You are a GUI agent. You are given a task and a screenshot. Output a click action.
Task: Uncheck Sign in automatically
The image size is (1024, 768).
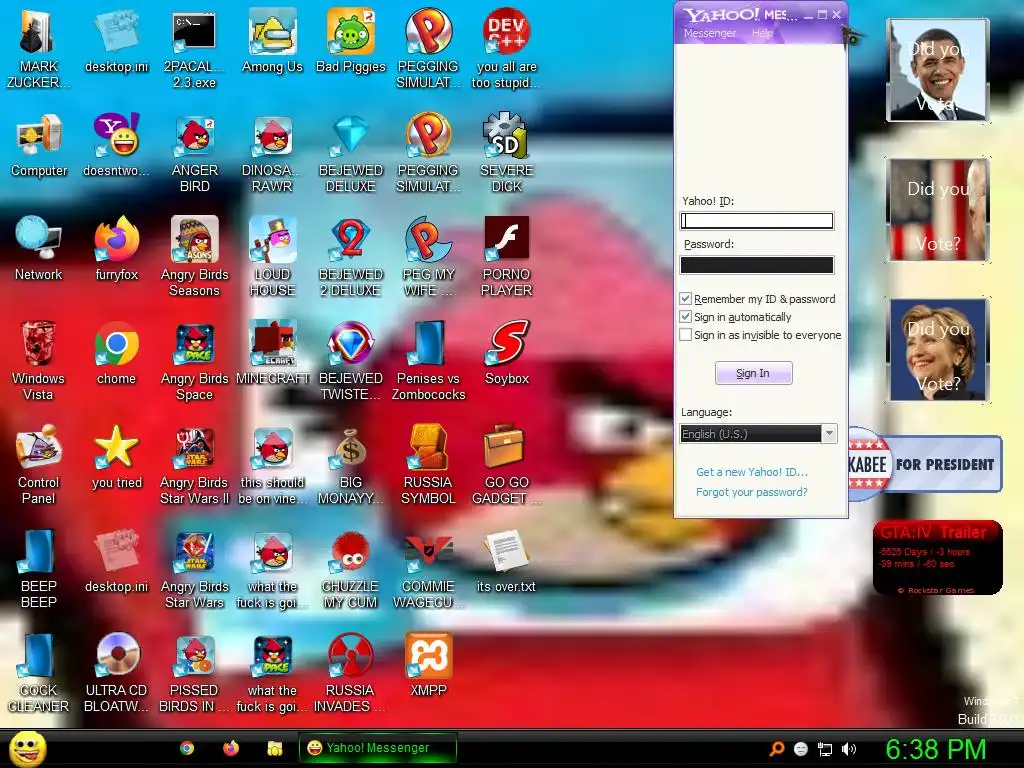pyautogui.click(x=686, y=317)
